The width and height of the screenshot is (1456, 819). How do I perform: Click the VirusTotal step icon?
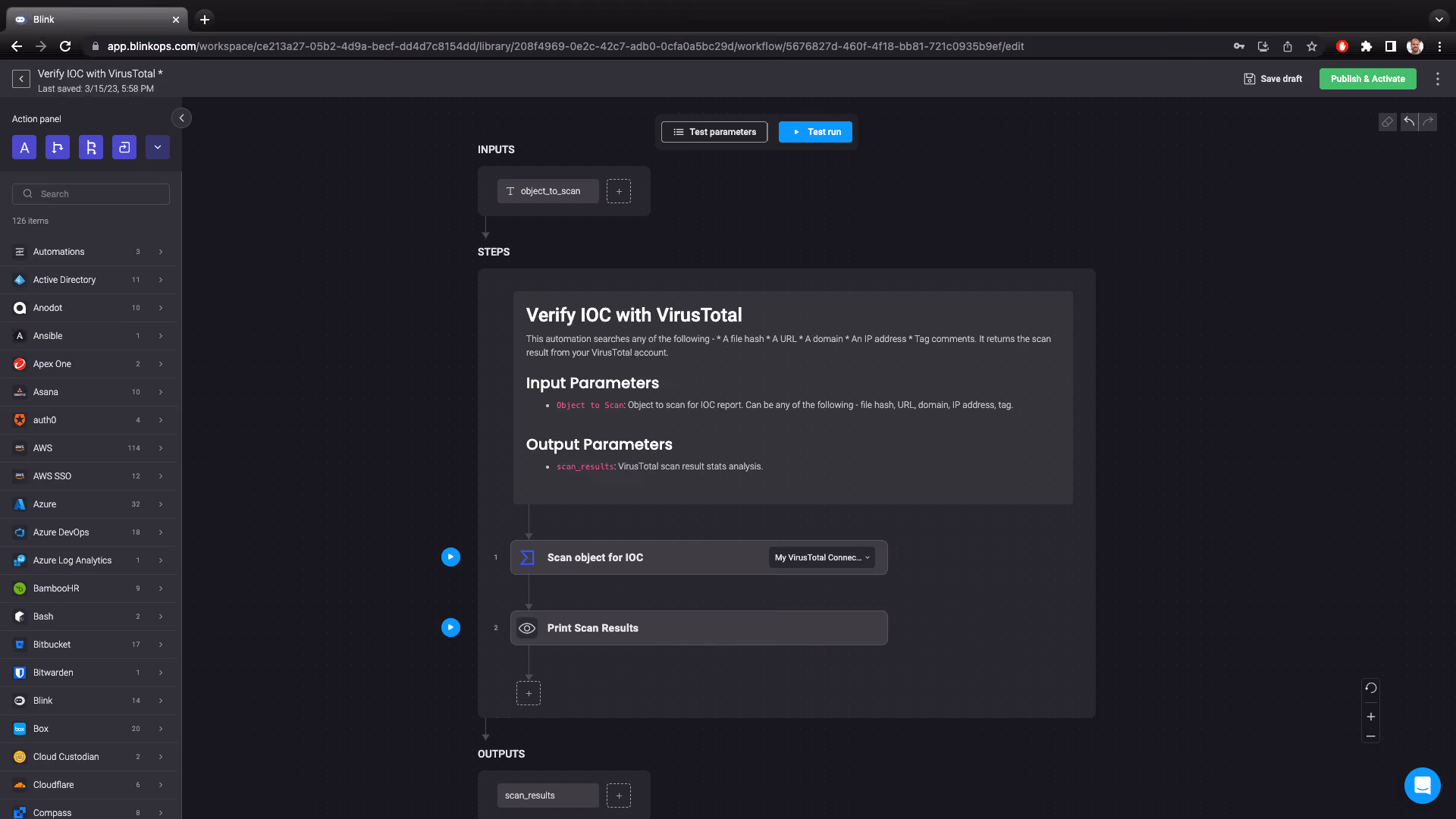coord(527,557)
